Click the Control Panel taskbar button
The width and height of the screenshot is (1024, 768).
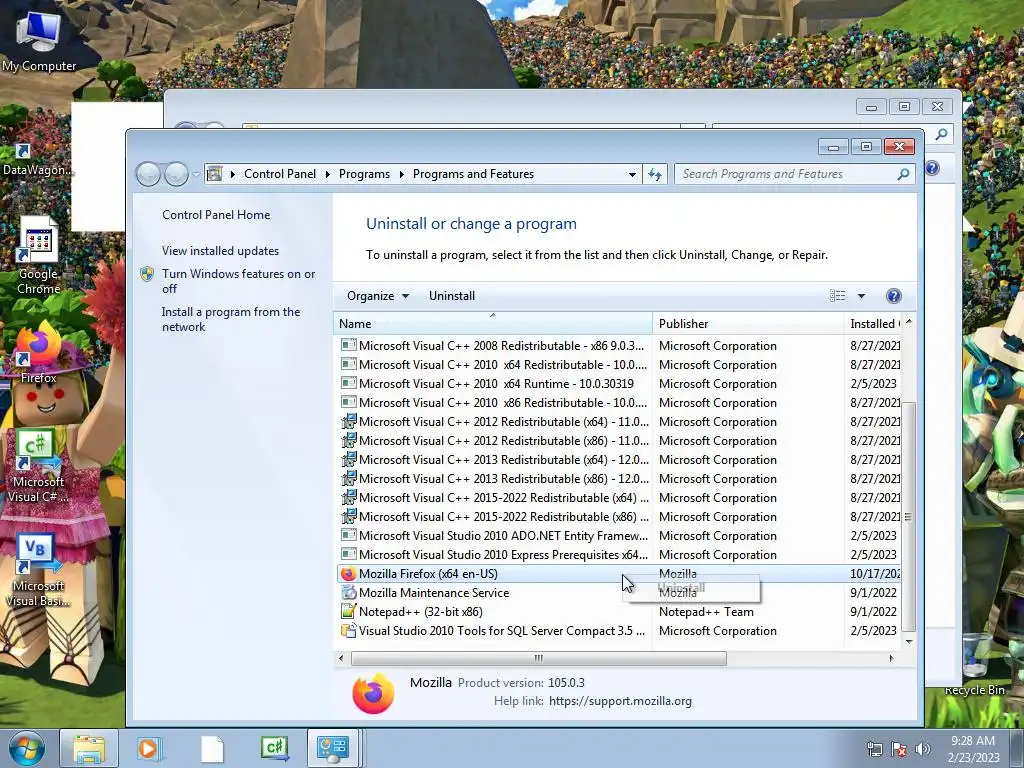333,748
